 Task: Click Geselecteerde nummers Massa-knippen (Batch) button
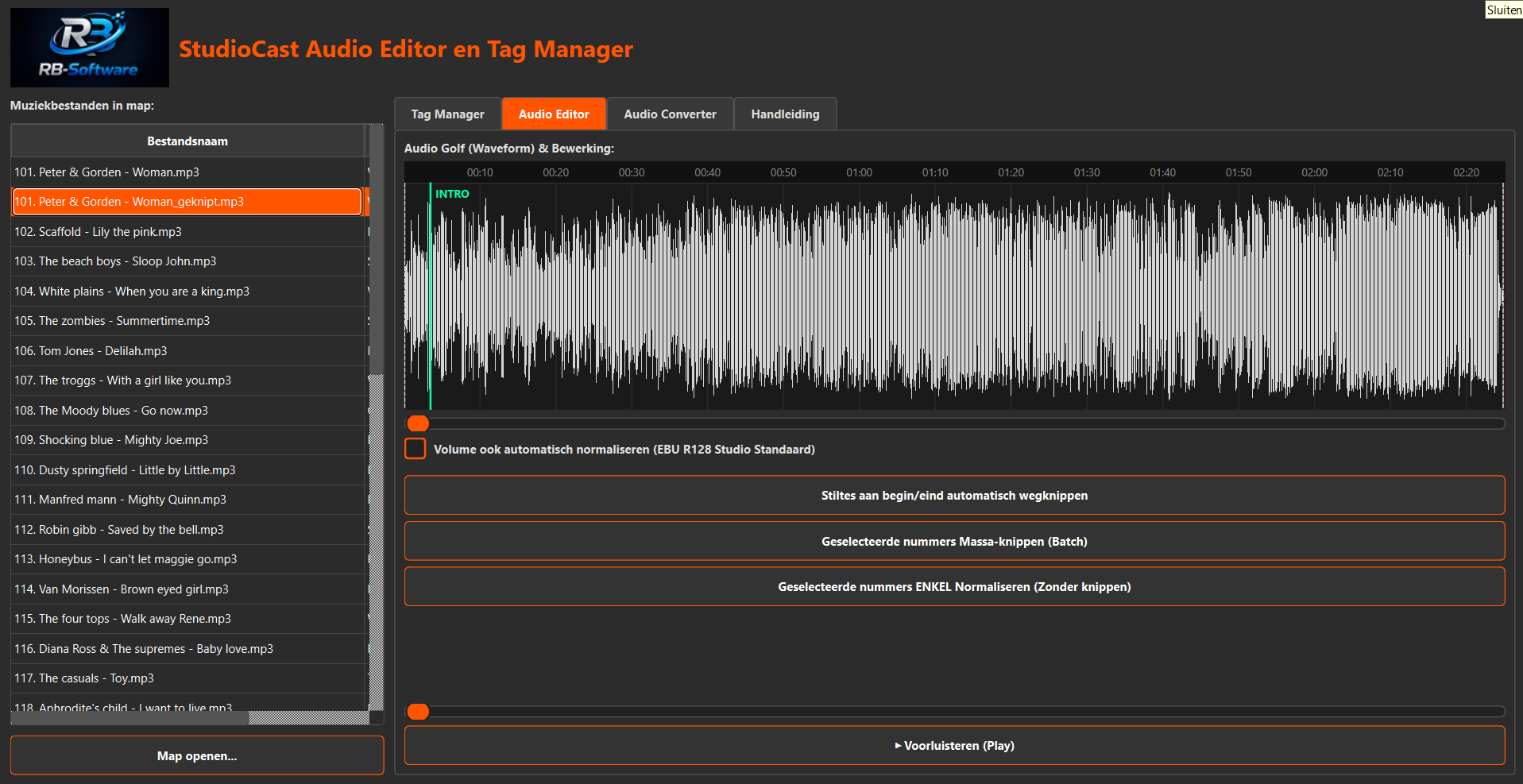click(954, 541)
